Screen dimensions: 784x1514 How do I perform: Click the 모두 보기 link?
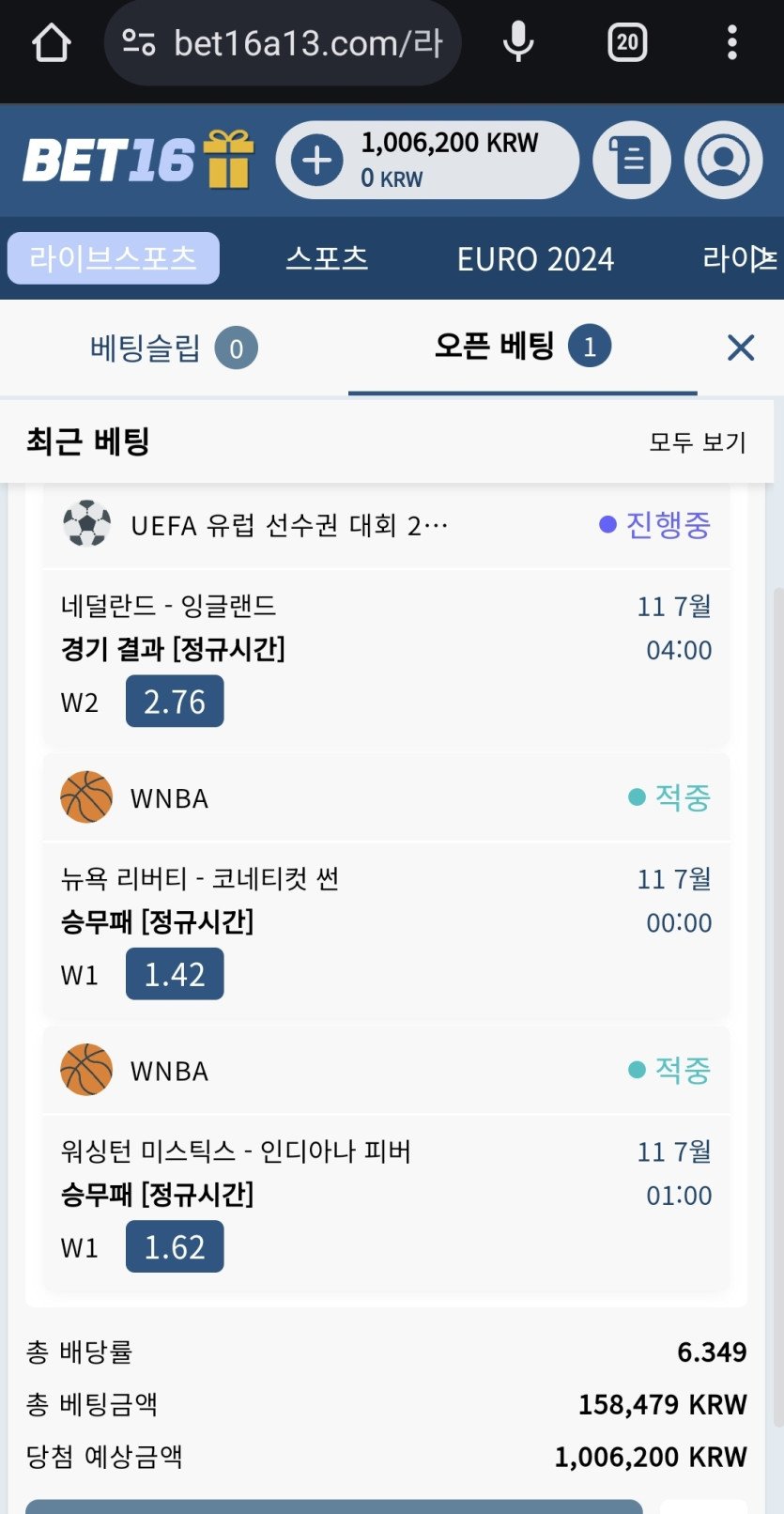point(698,441)
